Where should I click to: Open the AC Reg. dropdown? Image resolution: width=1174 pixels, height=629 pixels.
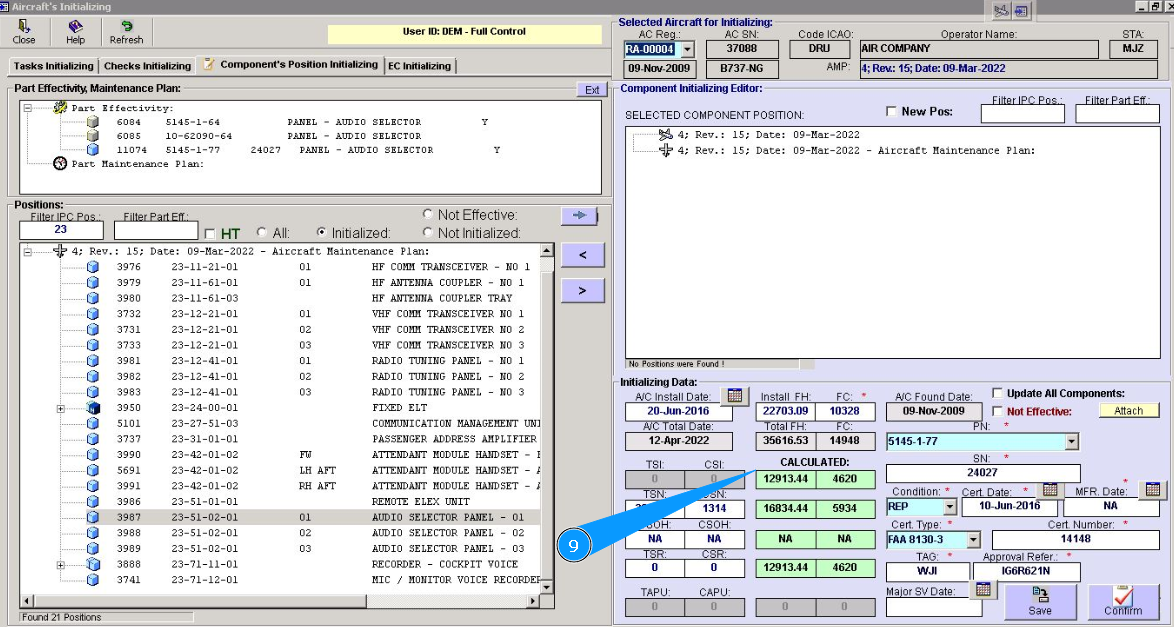[x=686, y=49]
